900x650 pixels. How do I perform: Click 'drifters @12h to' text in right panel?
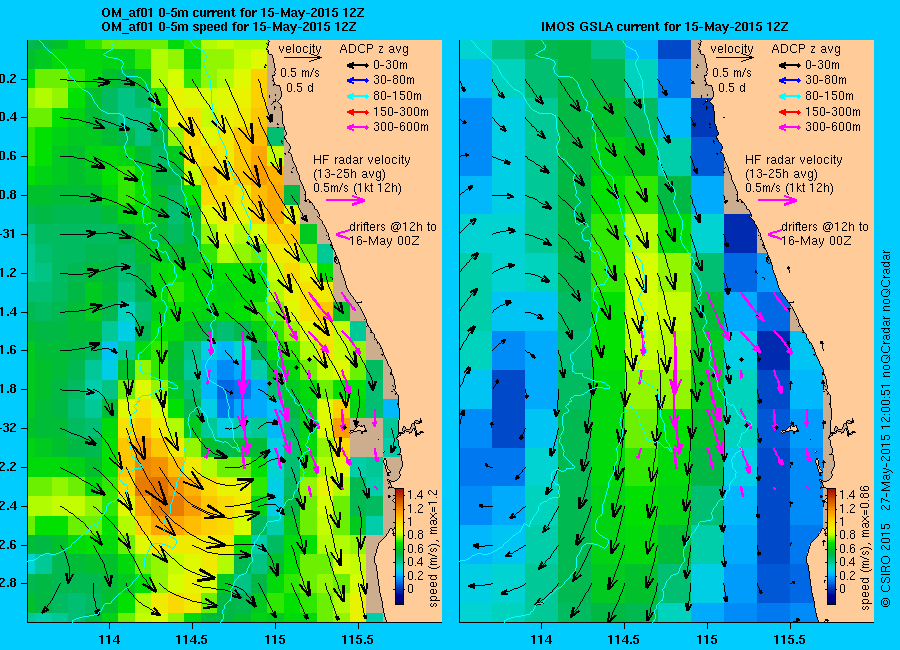pos(825,227)
